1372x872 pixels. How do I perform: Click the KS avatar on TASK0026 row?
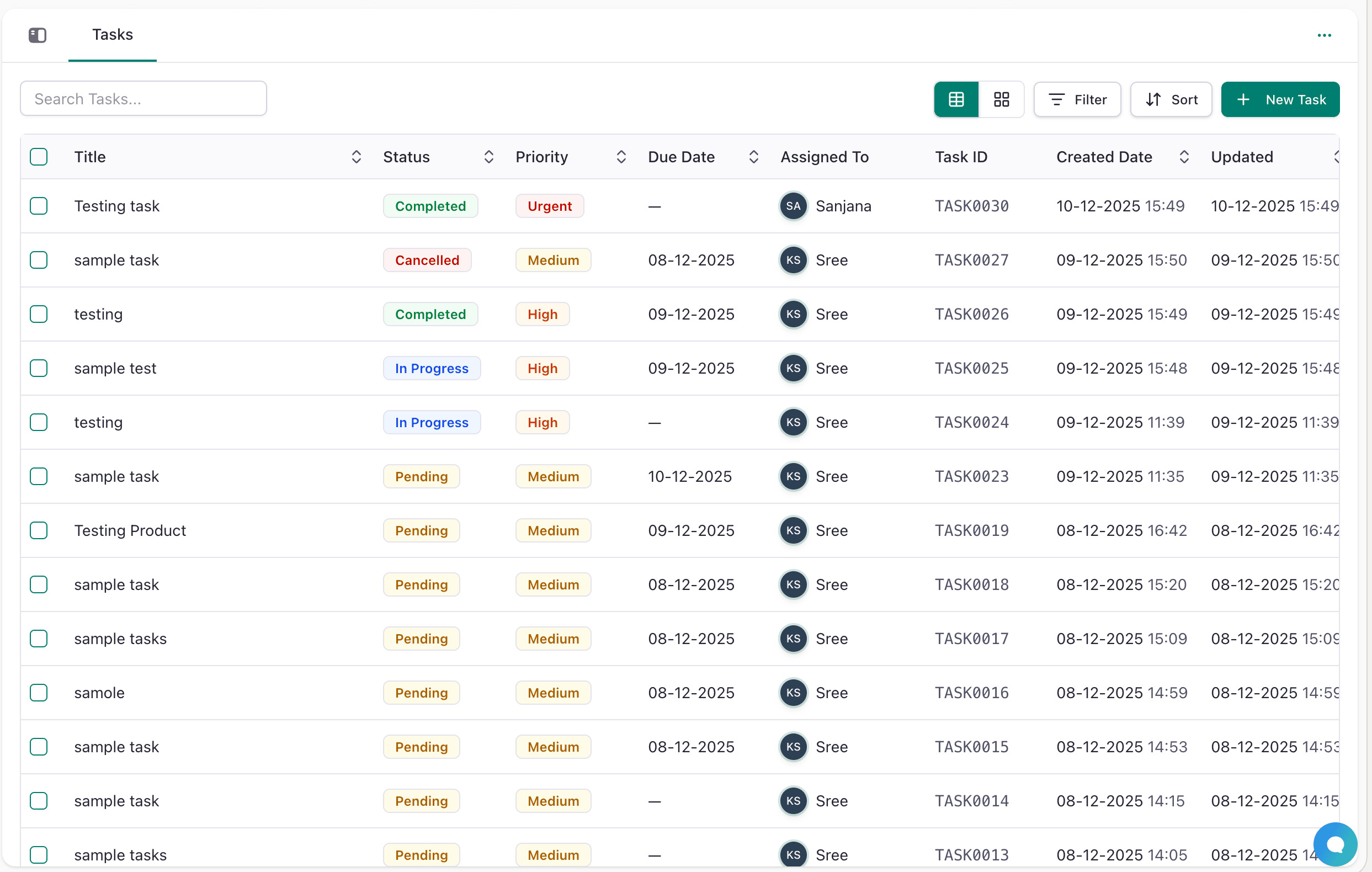tap(793, 314)
